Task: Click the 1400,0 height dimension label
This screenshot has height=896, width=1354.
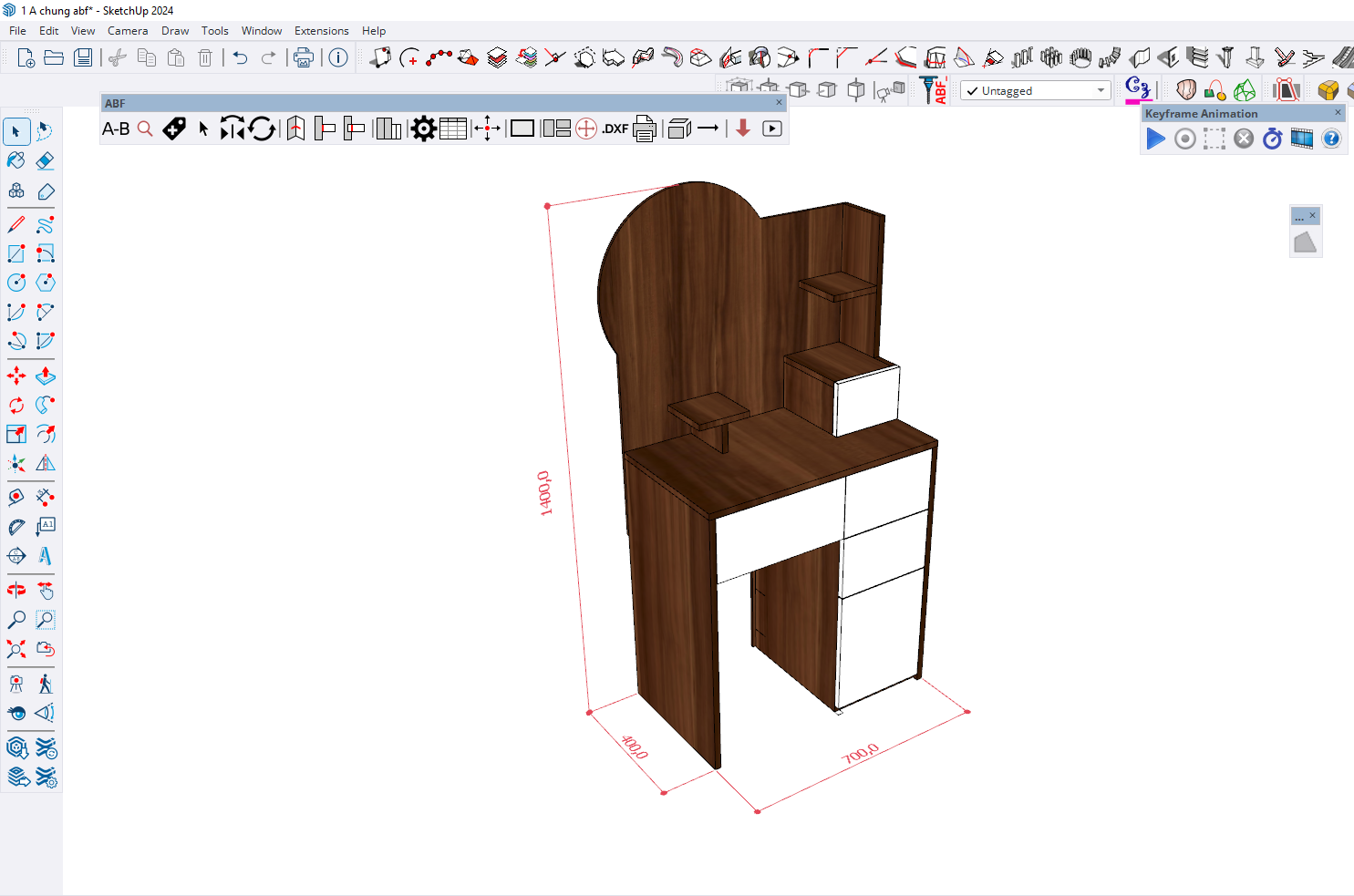Action: coord(544,493)
